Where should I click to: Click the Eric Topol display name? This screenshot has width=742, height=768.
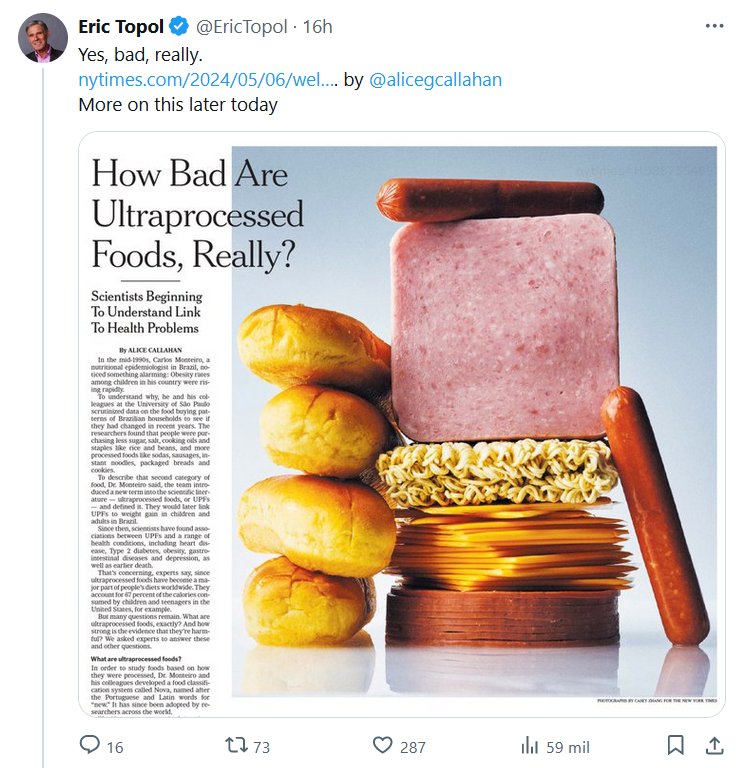coord(120,27)
